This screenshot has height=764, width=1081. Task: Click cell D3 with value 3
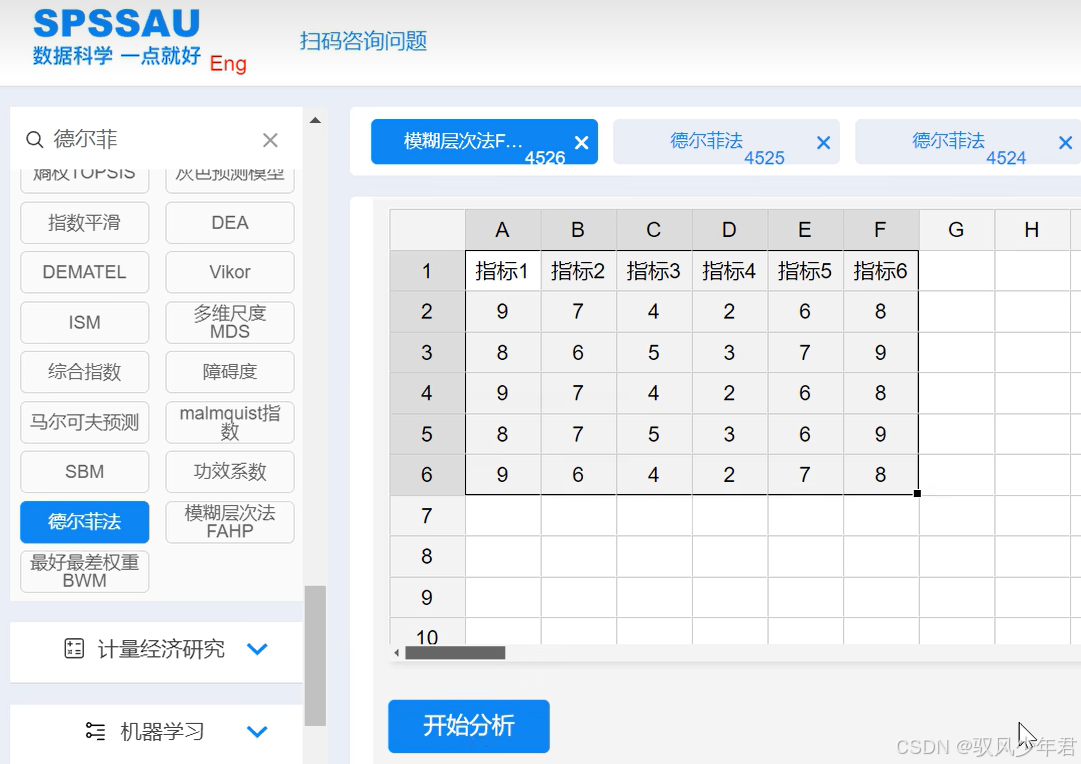click(x=729, y=352)
